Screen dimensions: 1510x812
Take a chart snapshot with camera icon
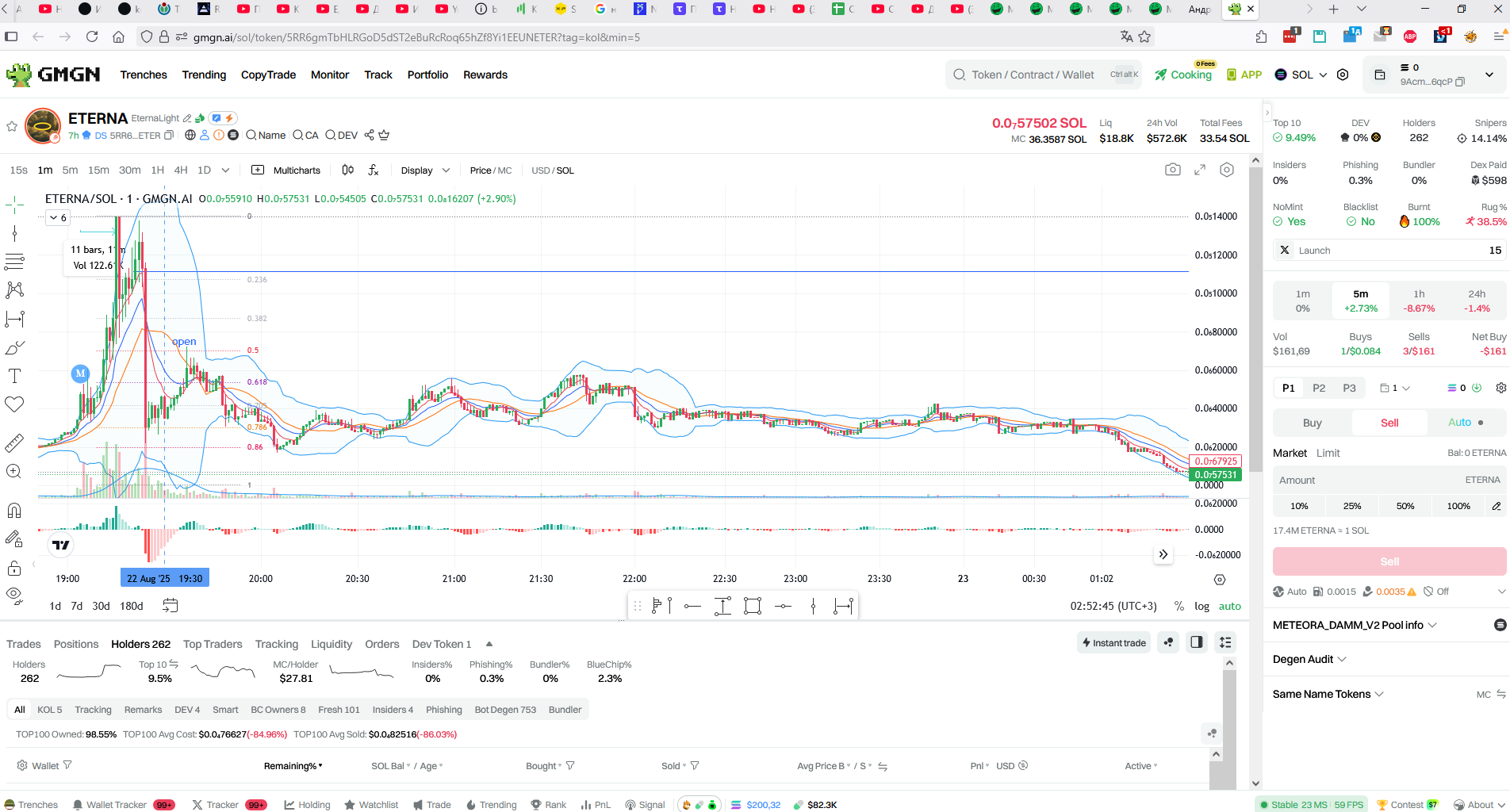coord(1173,170)
